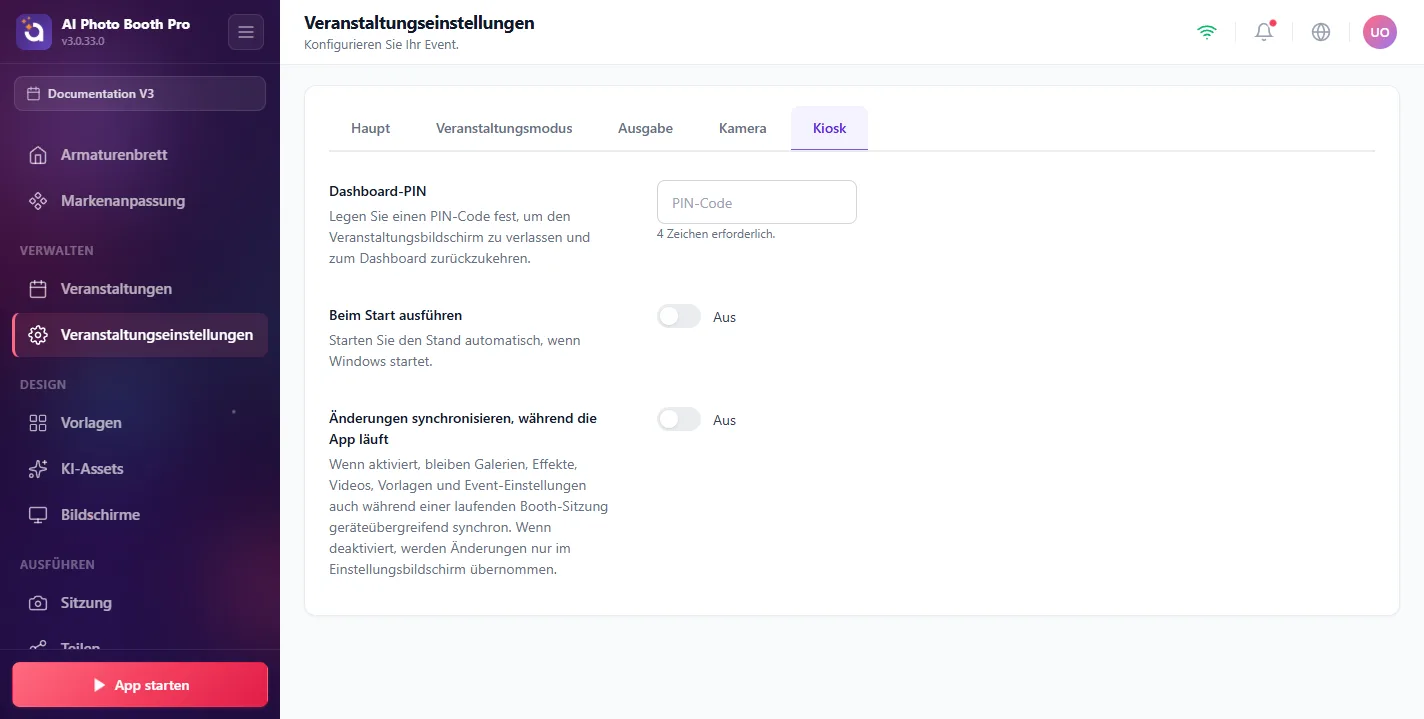This screenshot has width=1424, height=719.
Task: Open KI-Assets in the sidebar
Action: click(140, 469)
